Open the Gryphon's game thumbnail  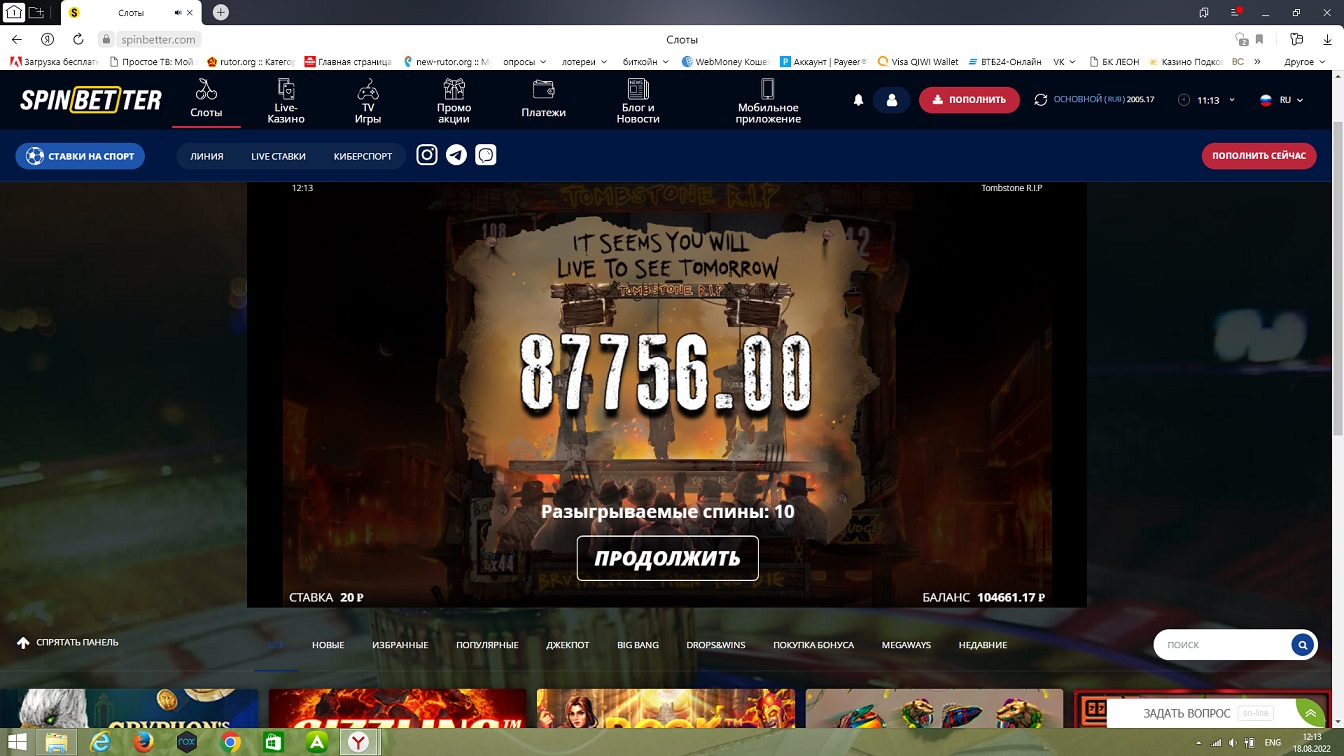tap(129, 708)
